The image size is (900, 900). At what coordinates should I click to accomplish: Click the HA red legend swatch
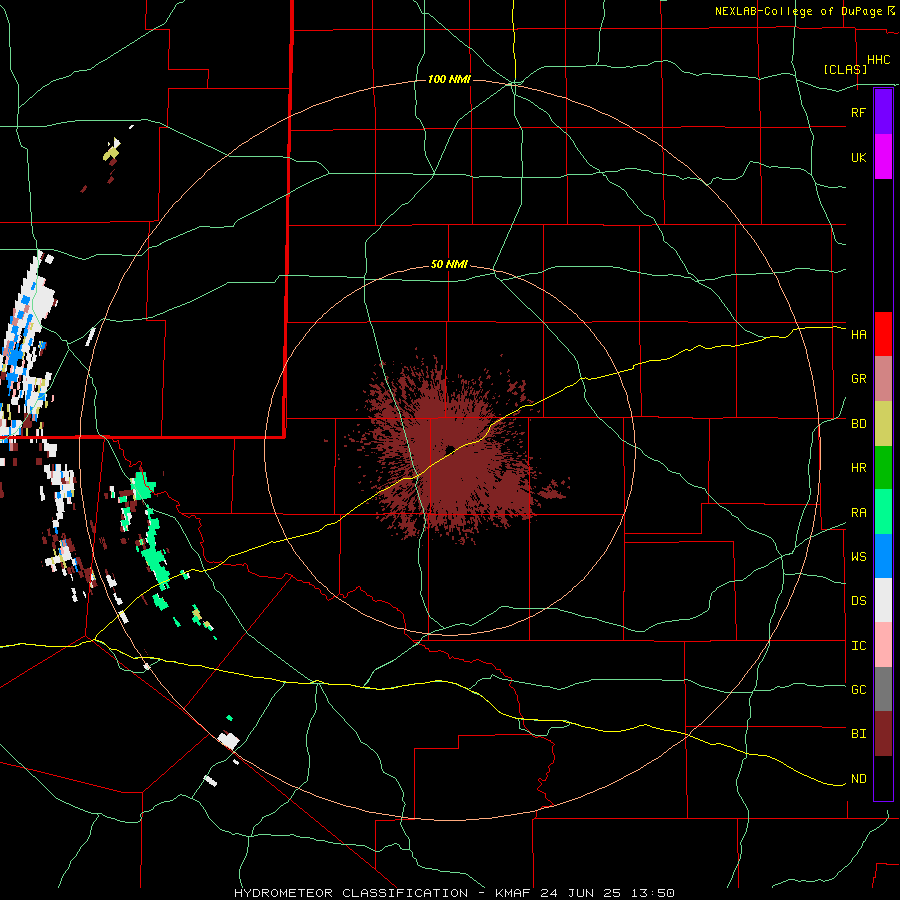tap(883, 334)
